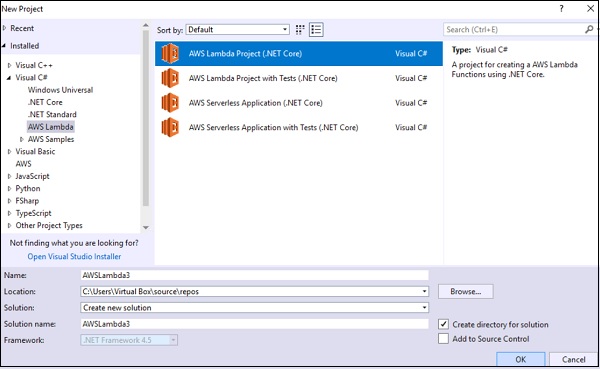Open the help question mark button
The image size is (600, 369).
[561, 8]
